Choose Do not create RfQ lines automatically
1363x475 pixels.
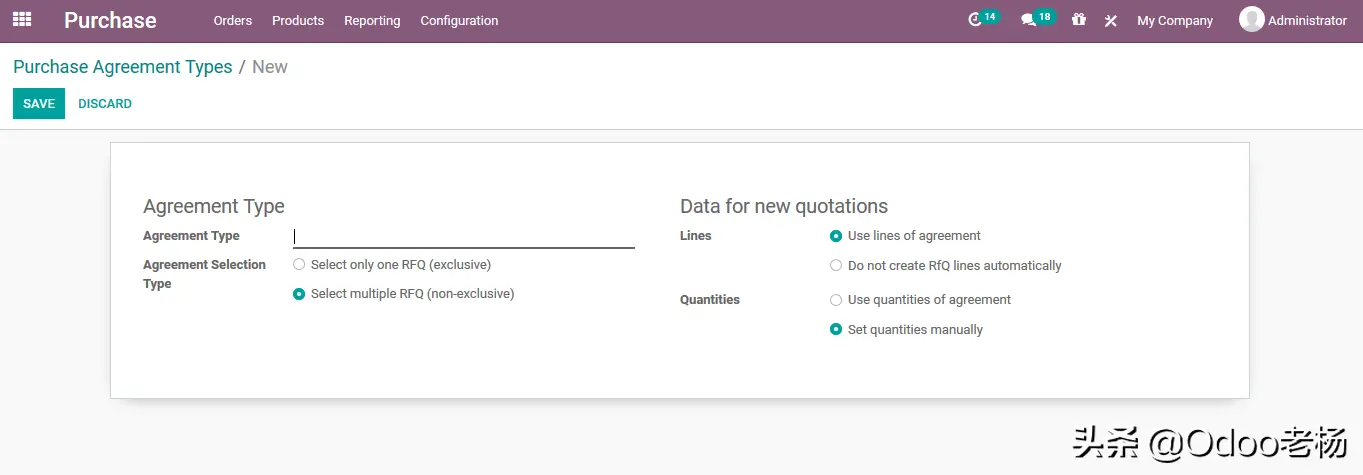pyautogui.click(x=836, y=266)
